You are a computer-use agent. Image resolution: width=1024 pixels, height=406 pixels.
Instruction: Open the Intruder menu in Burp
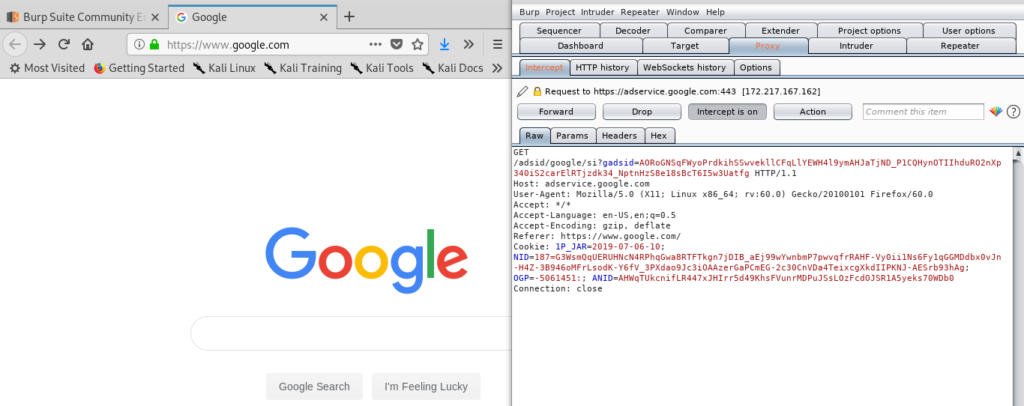[x=598, y=12]
